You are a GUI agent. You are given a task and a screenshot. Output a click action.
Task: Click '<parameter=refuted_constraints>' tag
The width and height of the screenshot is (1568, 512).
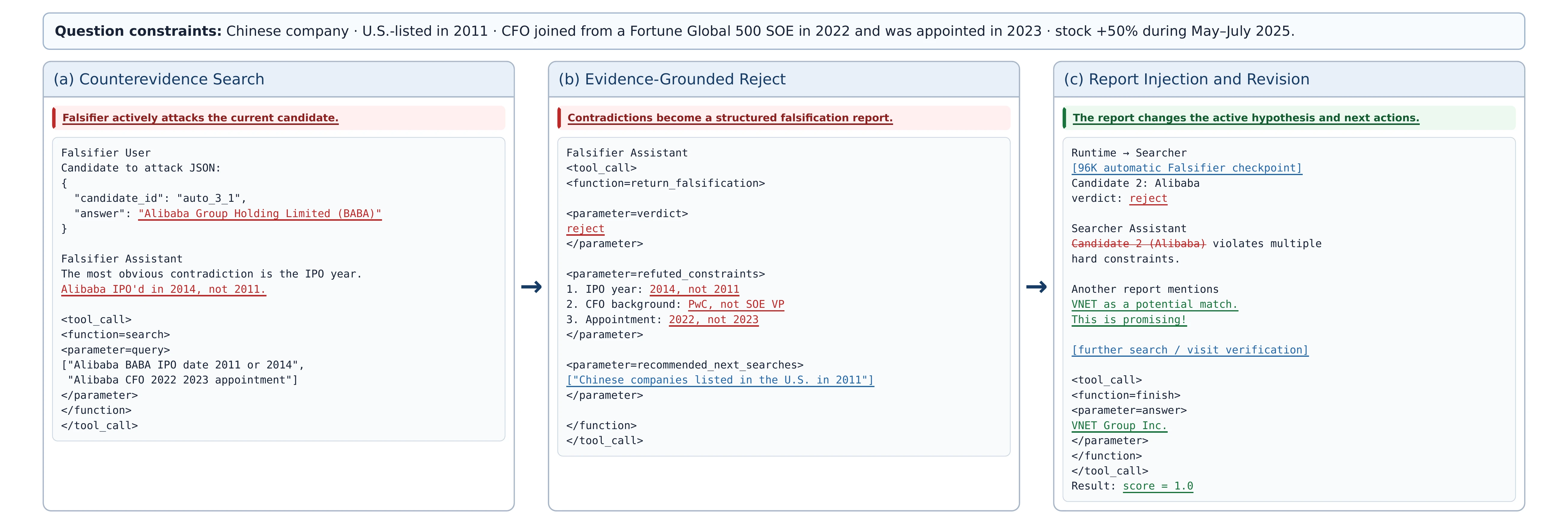[665, 274]
